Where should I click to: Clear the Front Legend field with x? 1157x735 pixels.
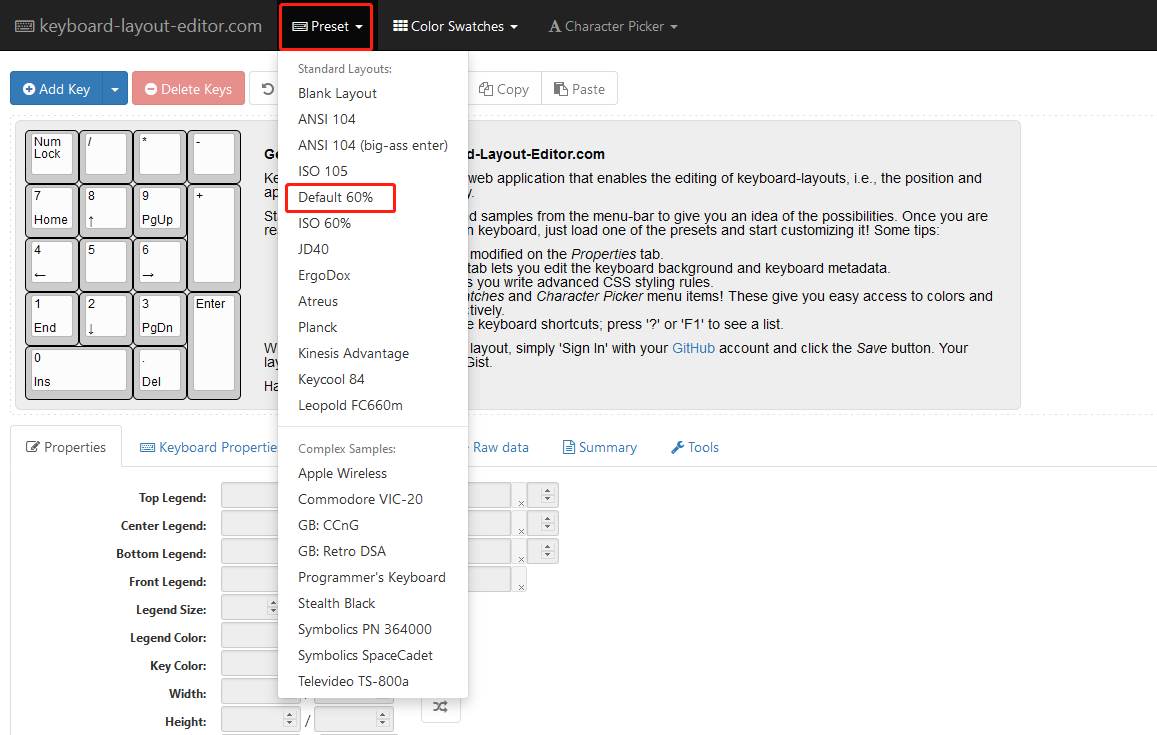[x=521, y=587]
